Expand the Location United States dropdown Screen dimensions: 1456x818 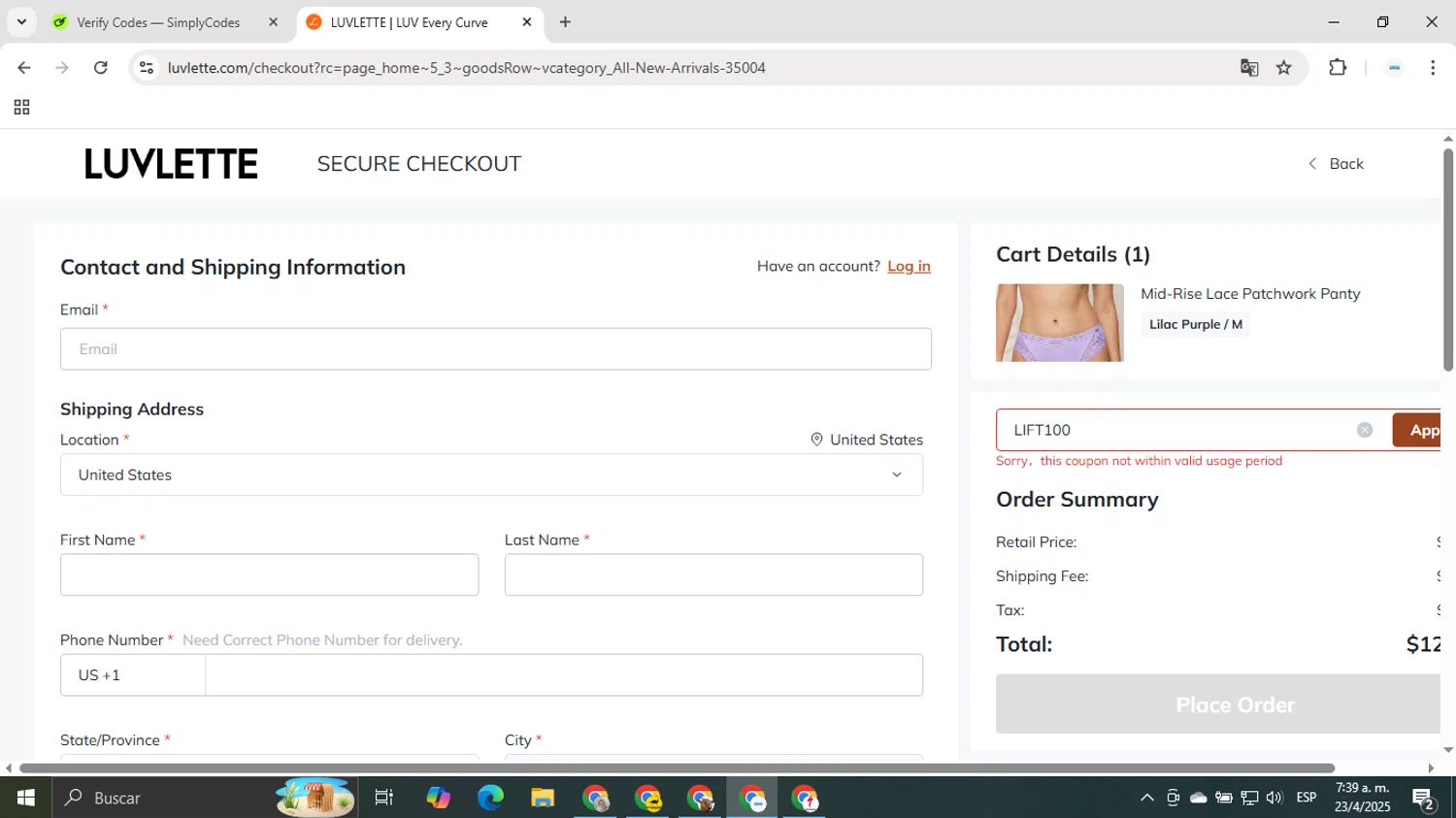click(491, 474)
